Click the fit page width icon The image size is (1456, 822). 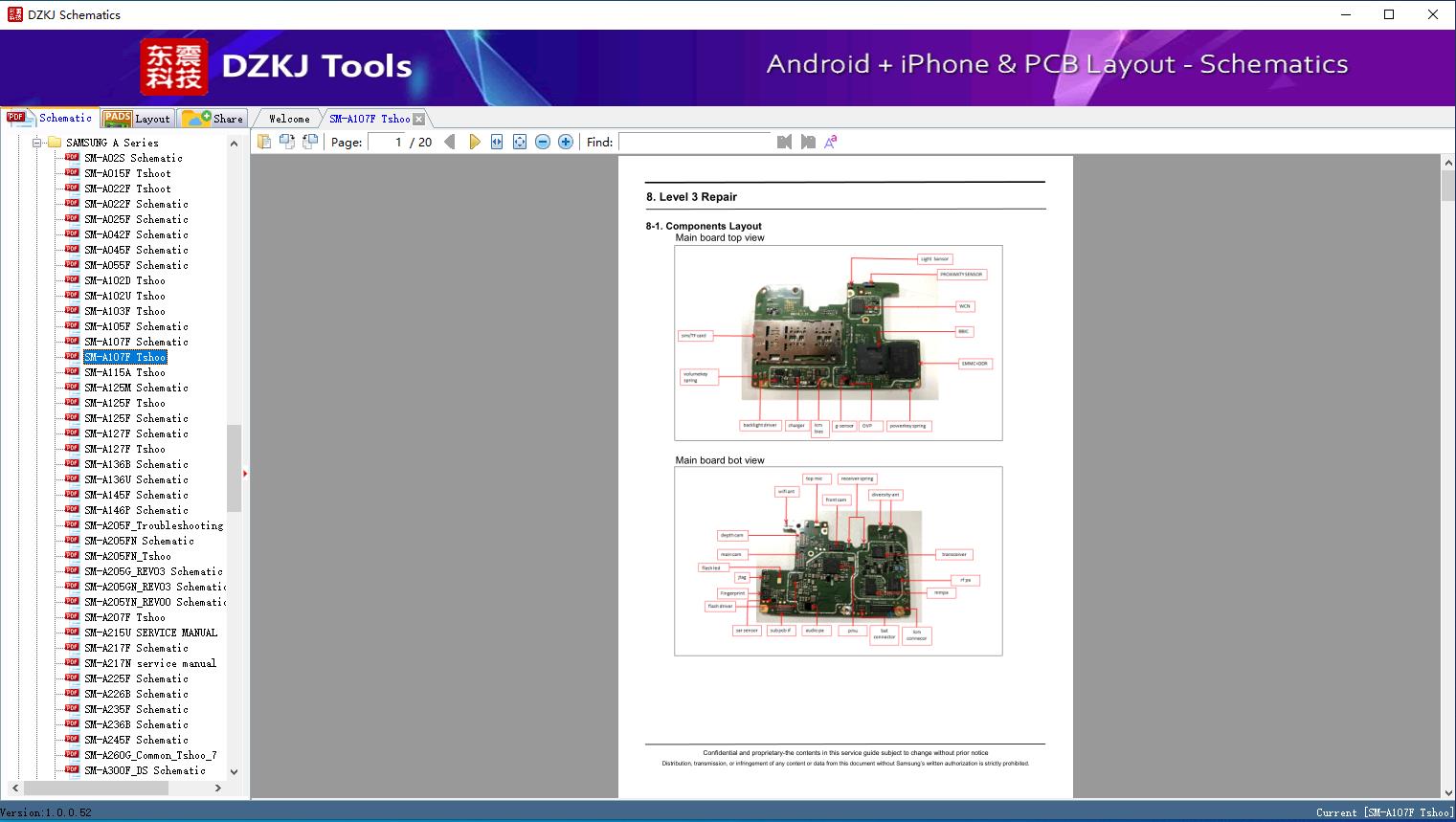click(x=497, y=142)
